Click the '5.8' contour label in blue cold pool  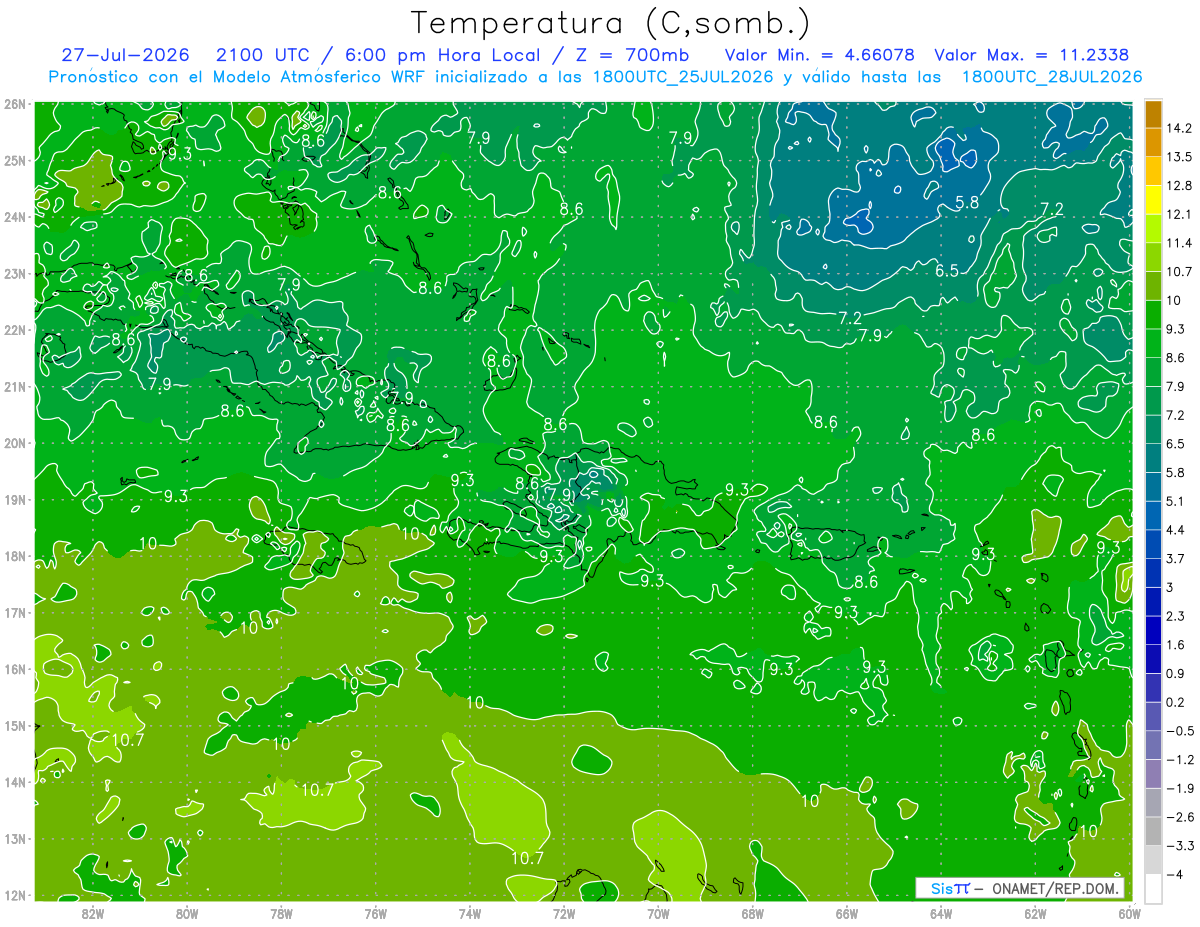[x=967, y=203]
